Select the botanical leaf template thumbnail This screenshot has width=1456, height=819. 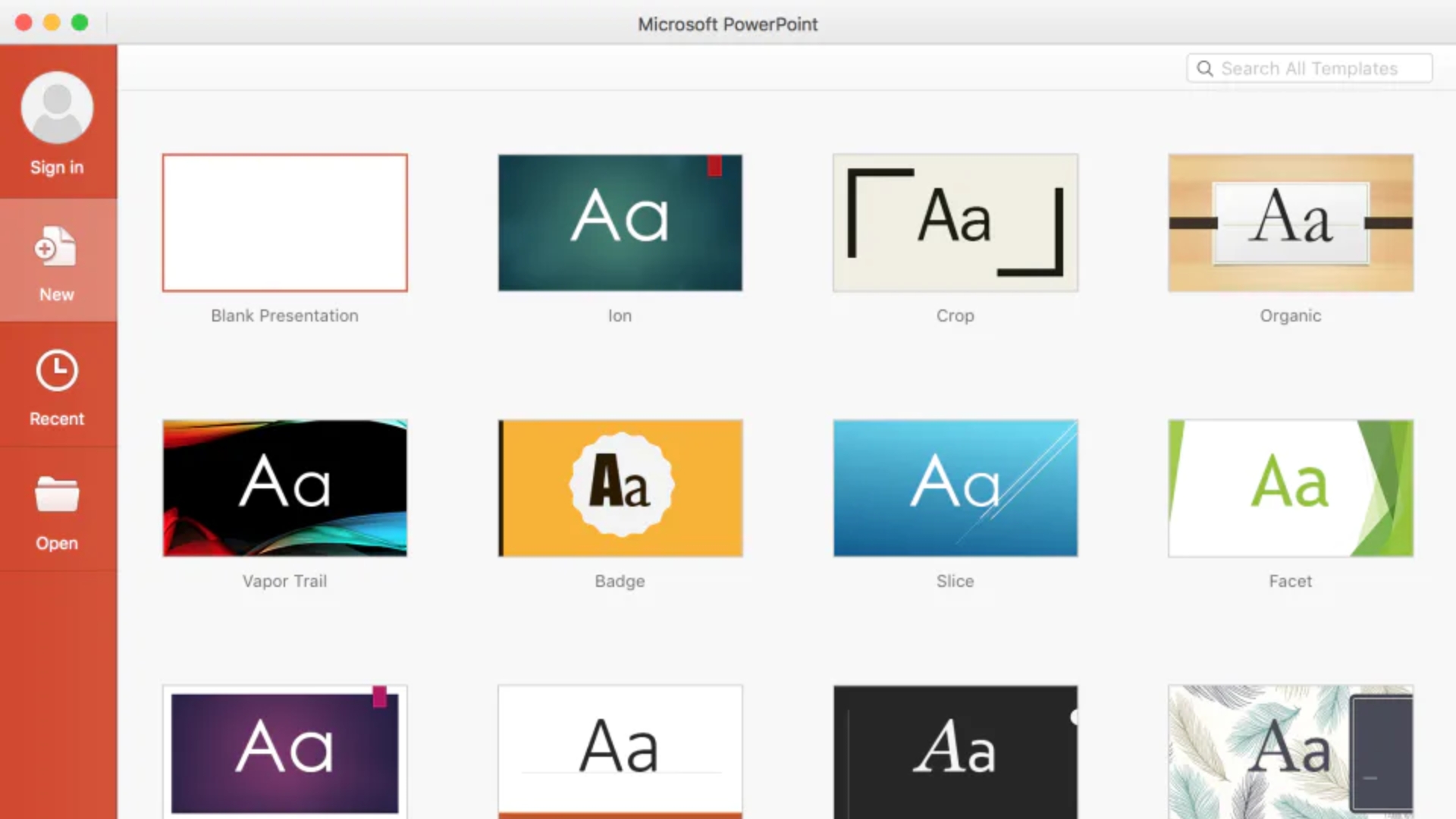coord(1290,750)
